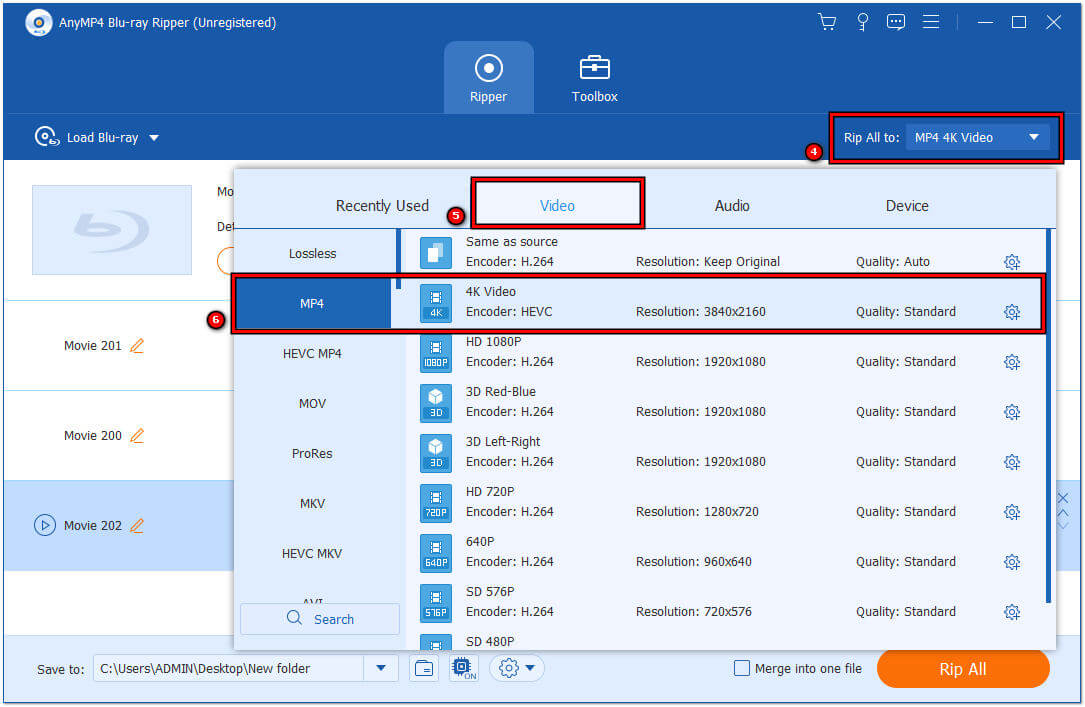Choose the HEVC MKV format category

313,553
